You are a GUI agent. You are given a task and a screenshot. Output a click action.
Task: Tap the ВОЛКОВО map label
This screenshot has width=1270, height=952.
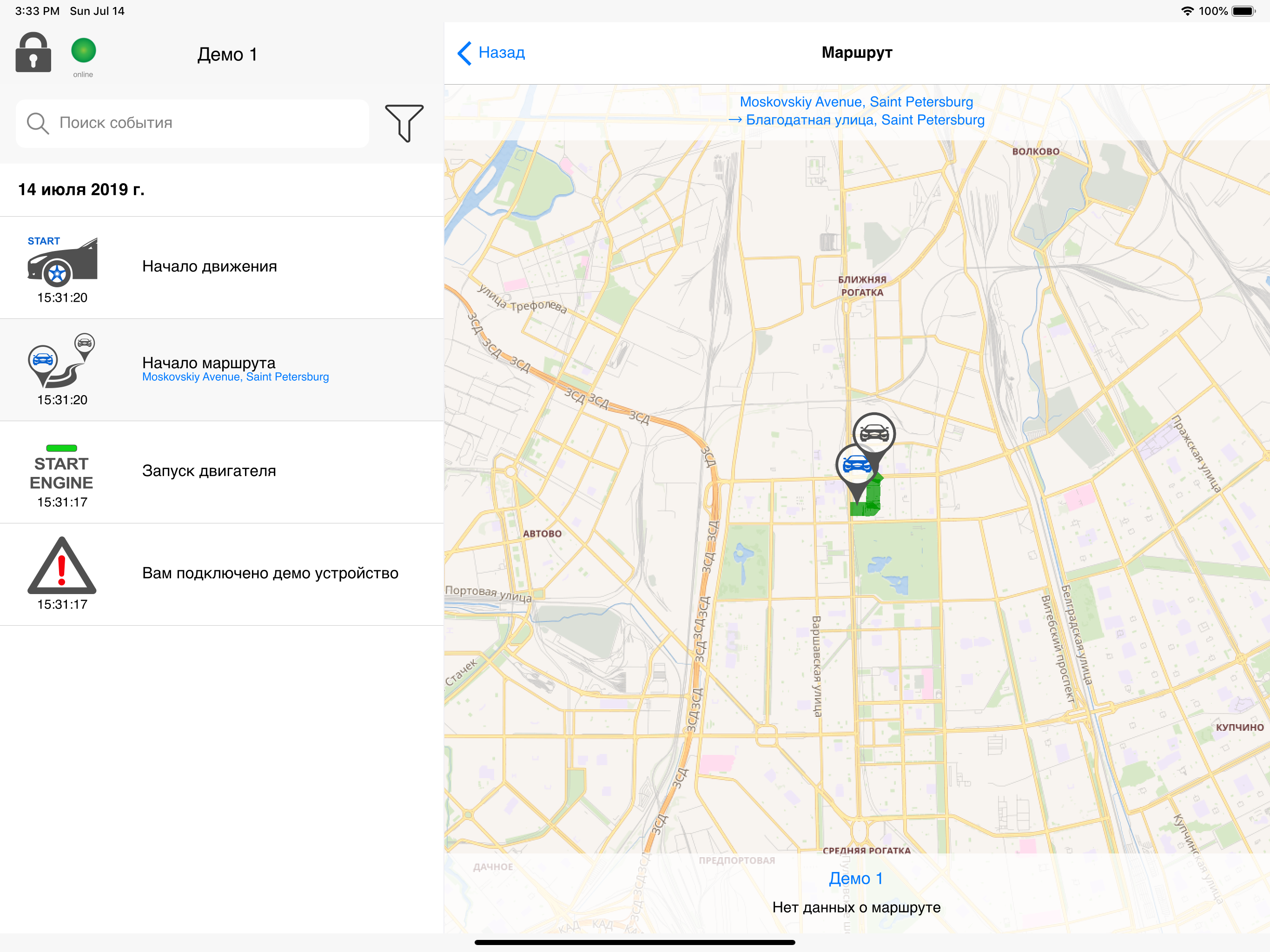[x=1036, y=152]
